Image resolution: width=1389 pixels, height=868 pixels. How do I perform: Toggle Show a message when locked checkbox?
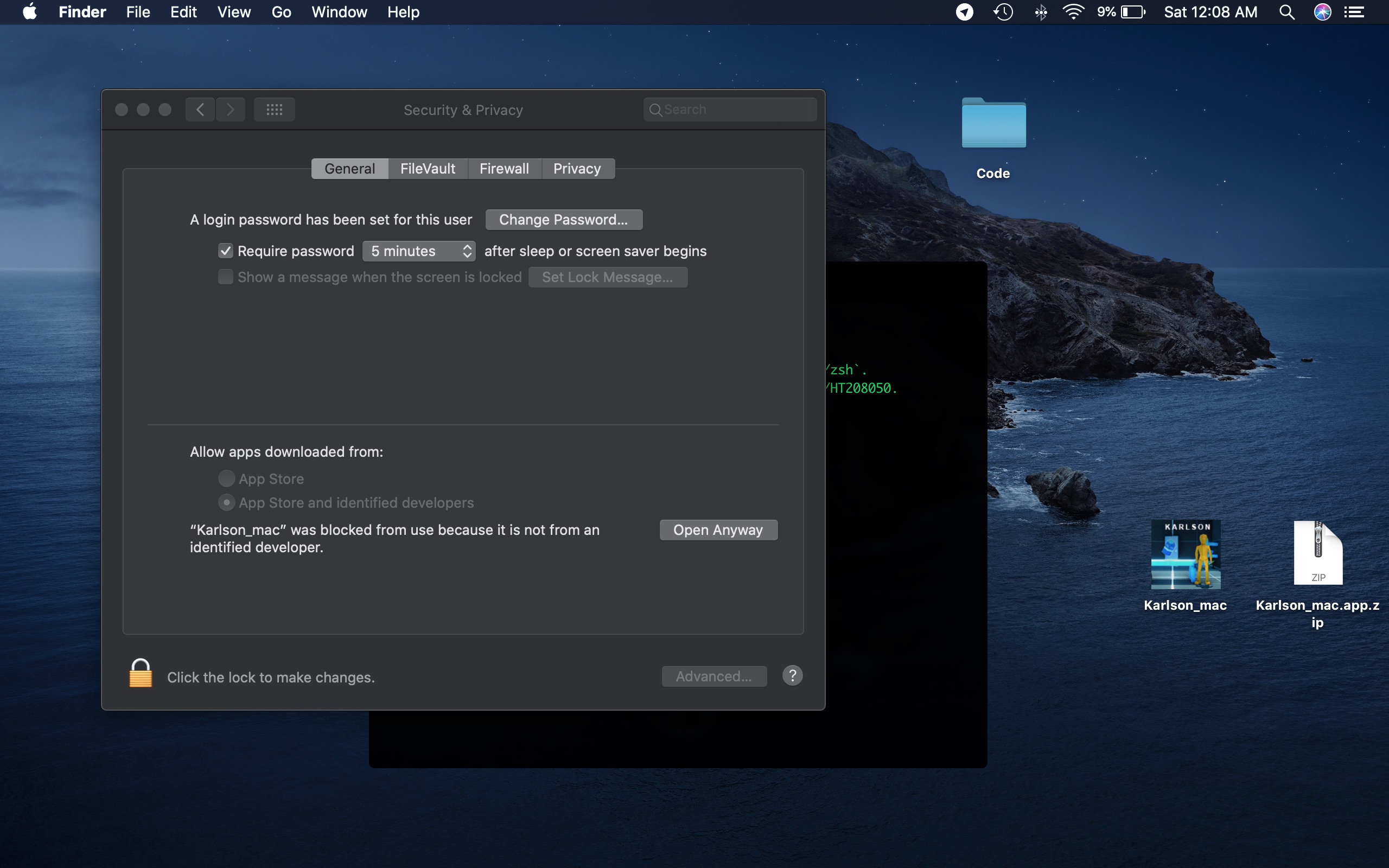(x=226, y=277)
